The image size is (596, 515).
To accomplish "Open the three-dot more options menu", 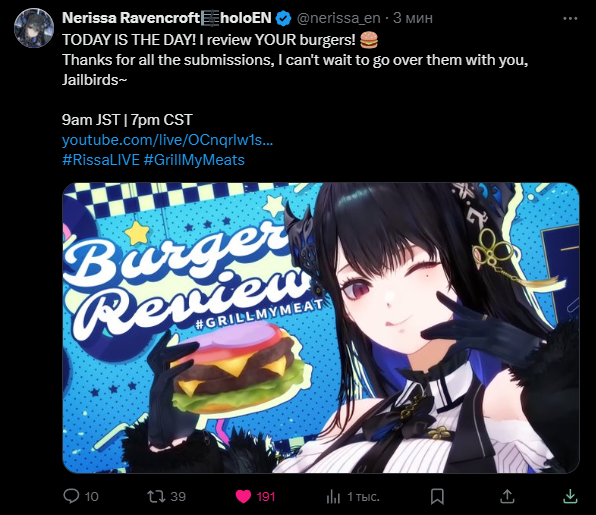I will point(570,18).
